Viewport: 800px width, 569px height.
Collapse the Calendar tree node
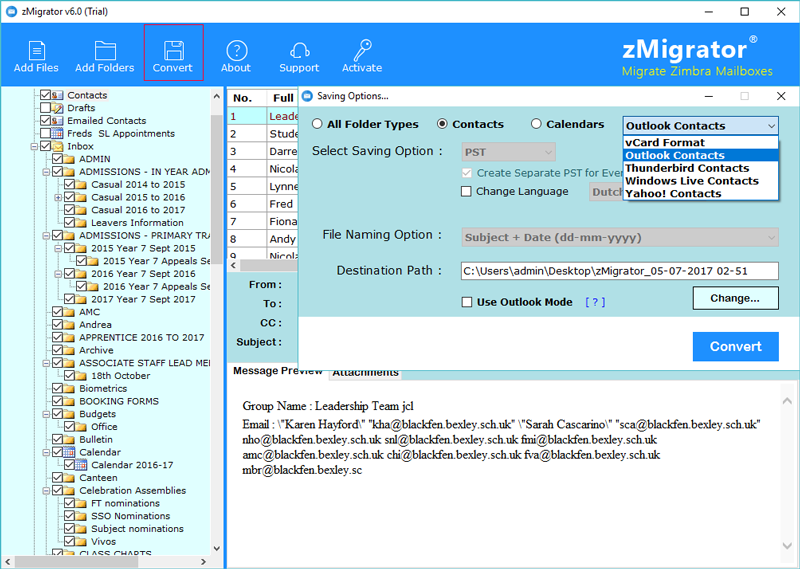pyautogui.click(x=46, y=453)
